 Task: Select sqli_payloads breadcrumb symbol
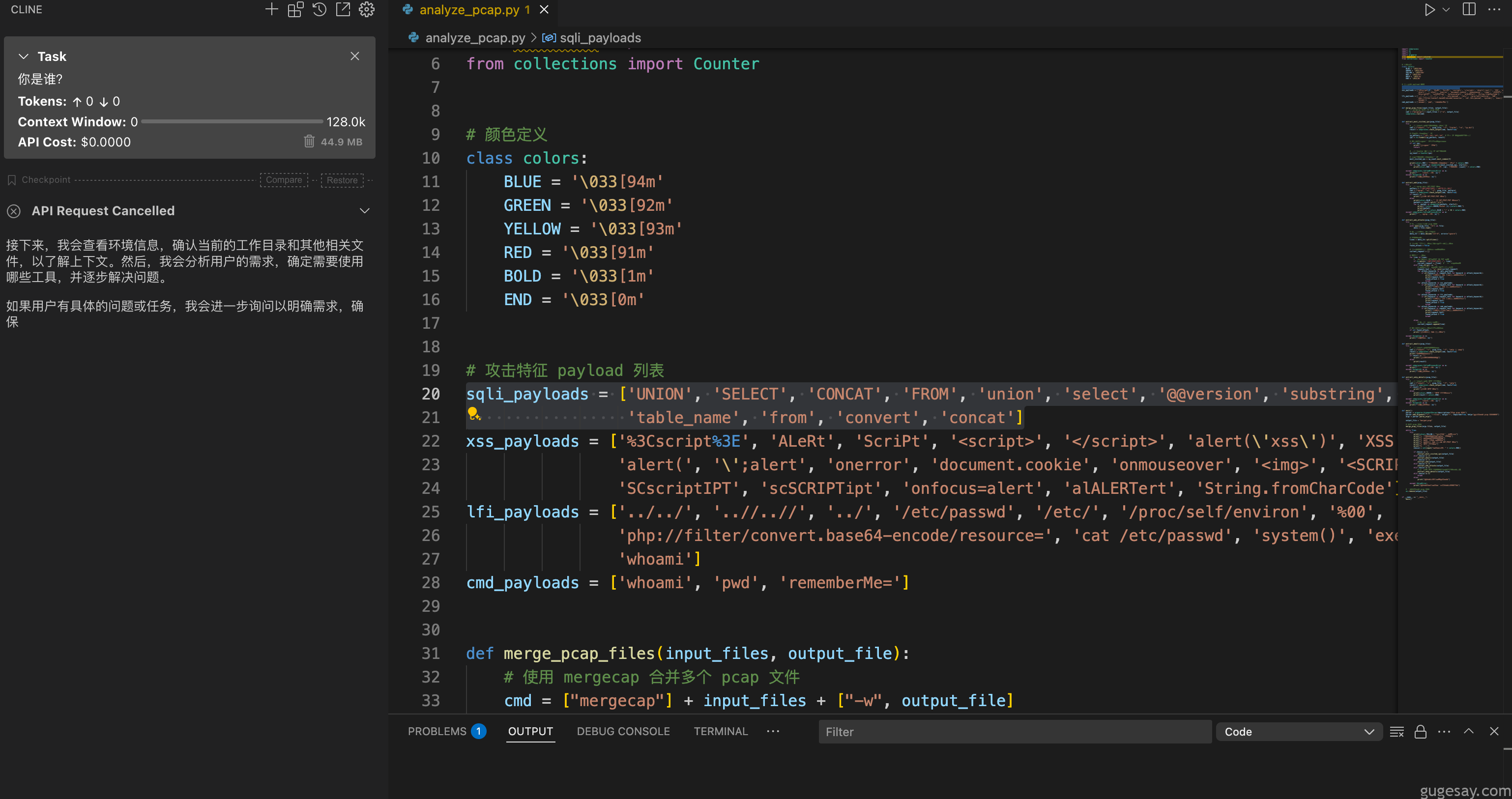pos(600,37)
